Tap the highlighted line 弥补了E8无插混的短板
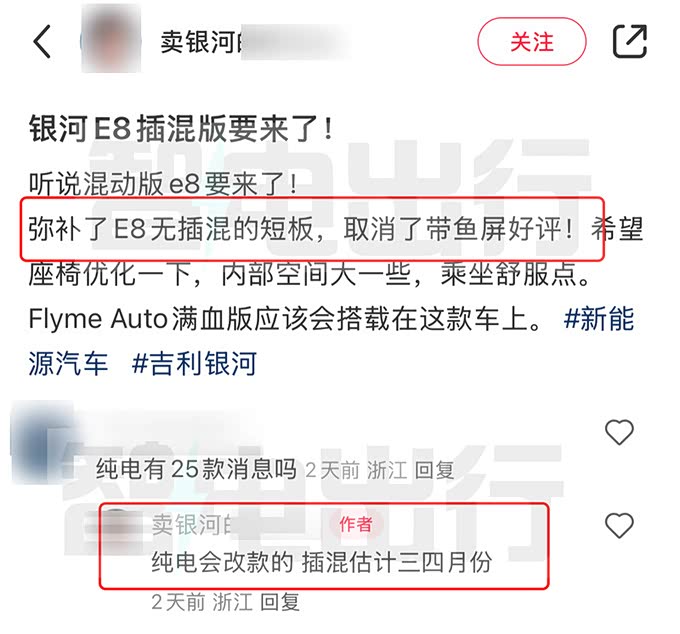Screen dimensions: 680x634 click(x=171, y=229)
